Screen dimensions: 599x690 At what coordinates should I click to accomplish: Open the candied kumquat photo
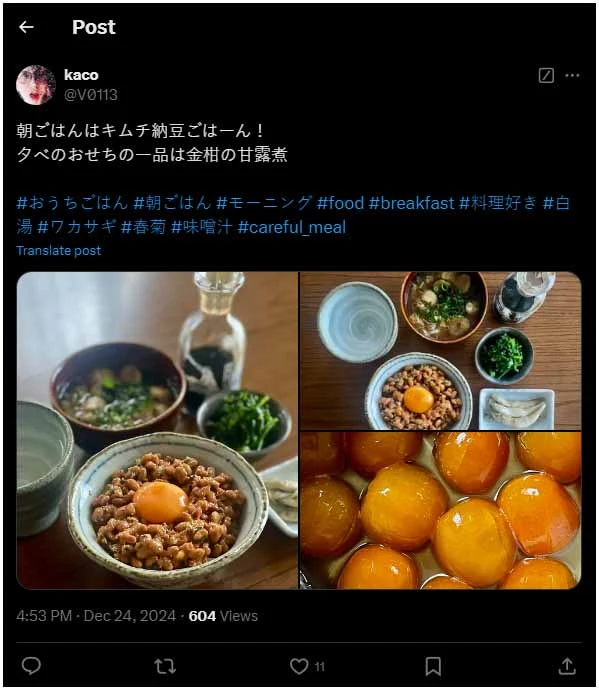441,510
